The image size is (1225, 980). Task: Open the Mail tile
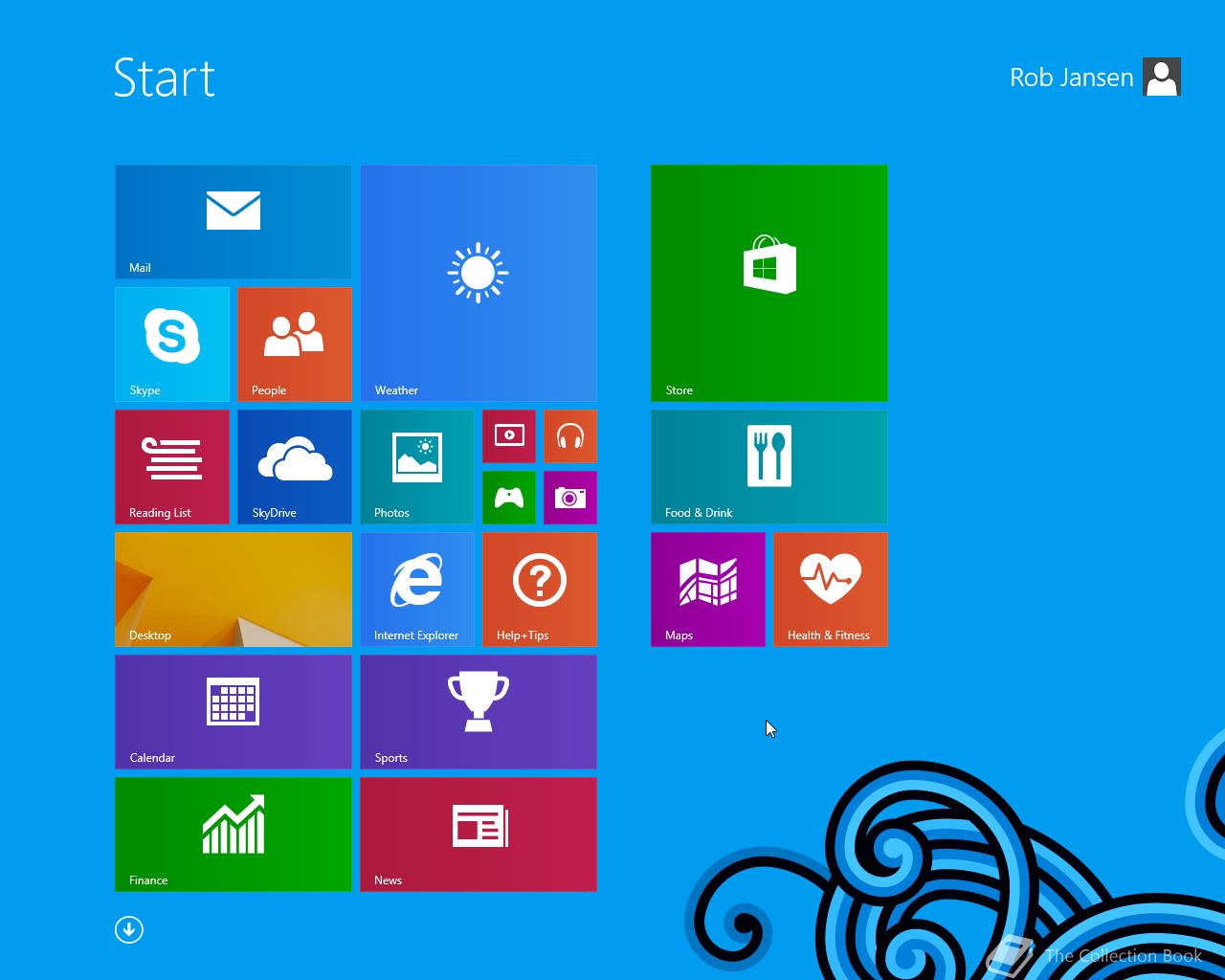234,222
